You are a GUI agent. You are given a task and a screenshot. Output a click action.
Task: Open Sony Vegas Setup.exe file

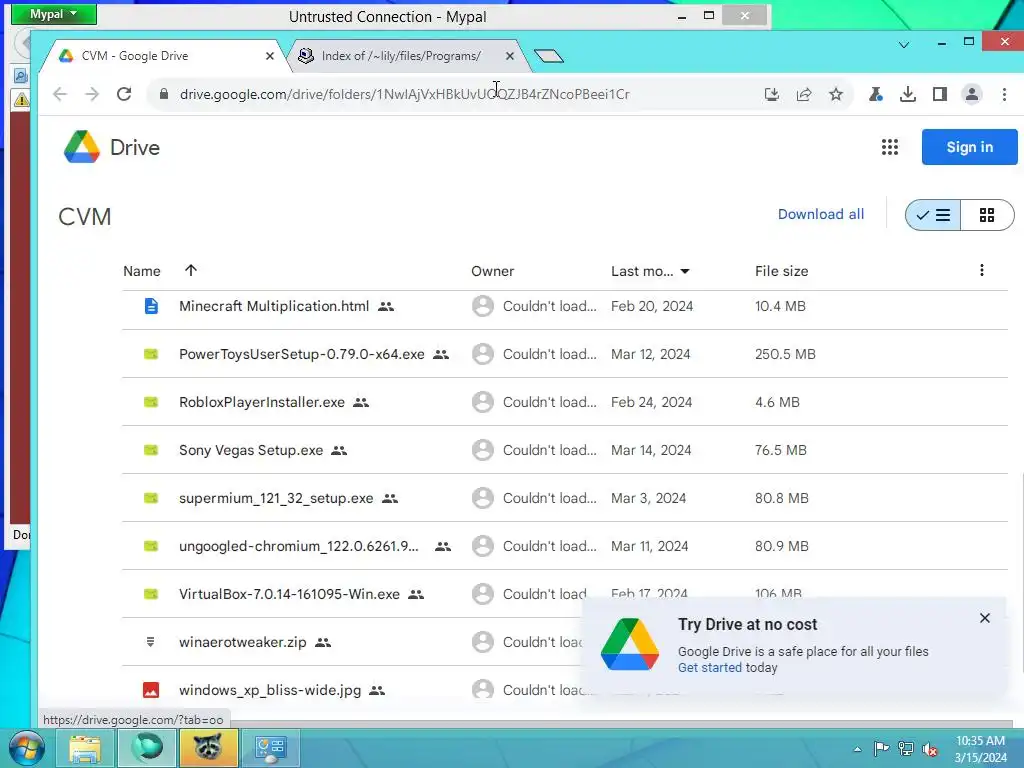[251, 450]
